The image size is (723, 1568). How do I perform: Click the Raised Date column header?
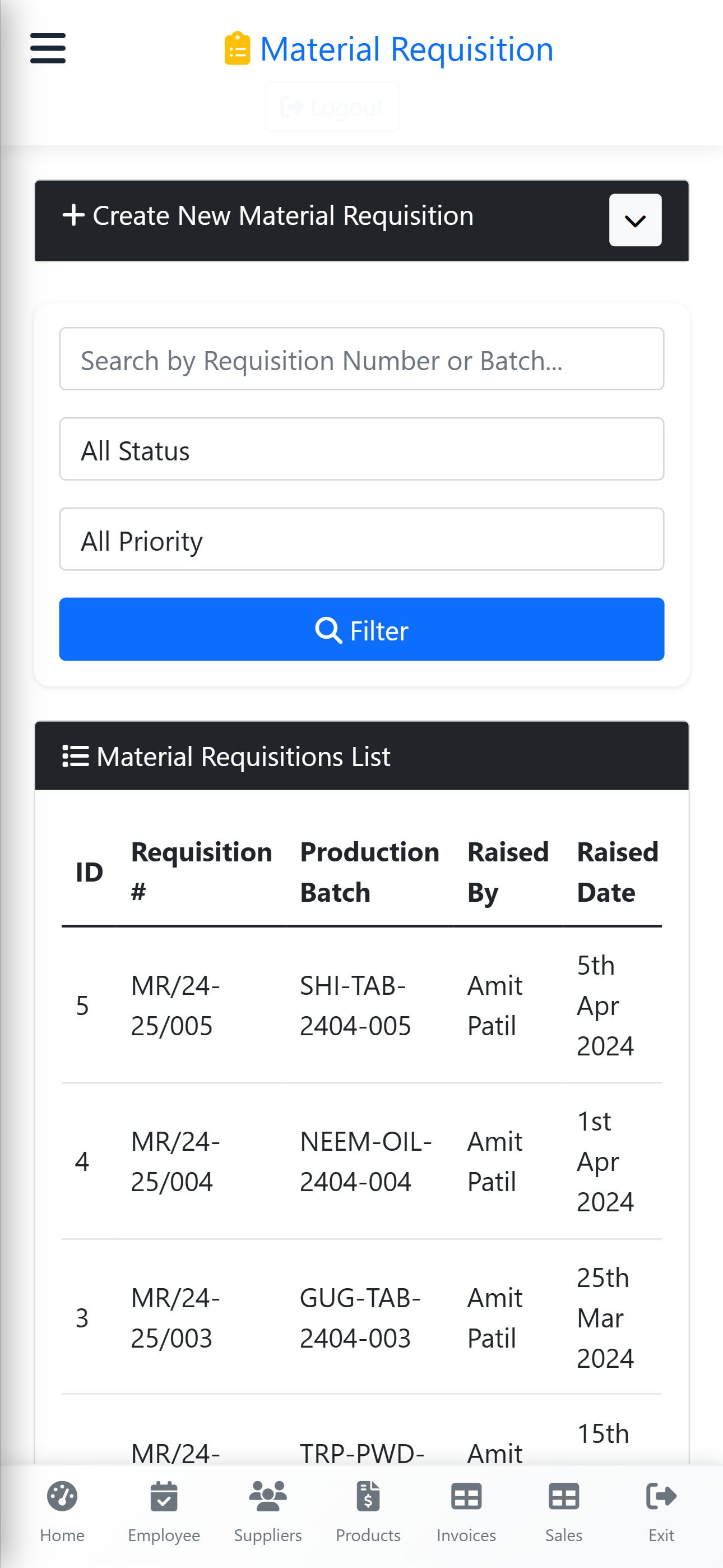coord(617,872)
